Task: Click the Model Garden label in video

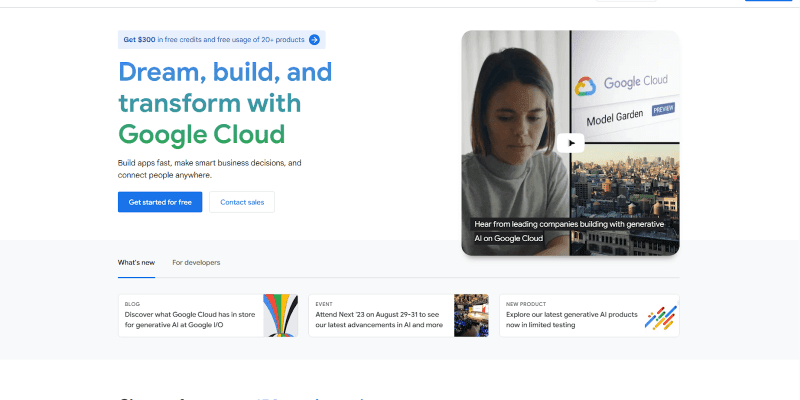Action: pos(615,118)
